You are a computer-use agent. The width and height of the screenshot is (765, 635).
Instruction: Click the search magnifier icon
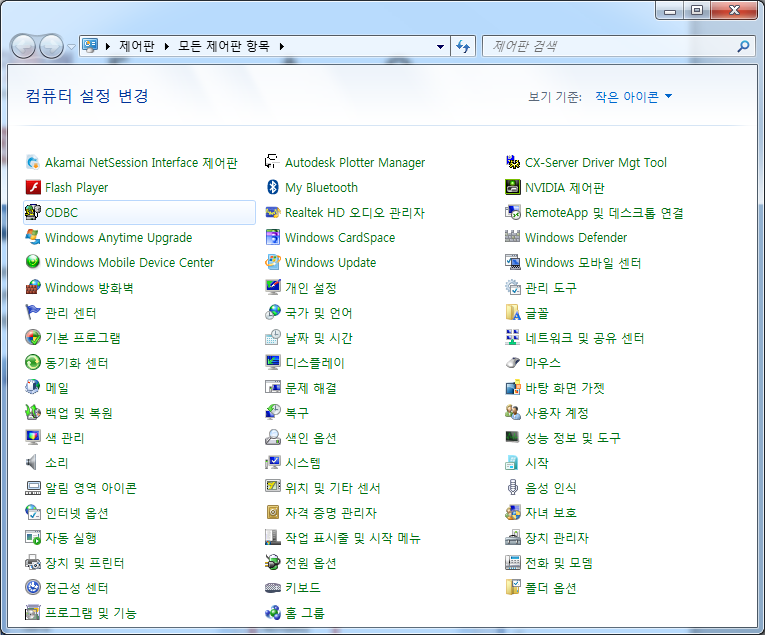pyautogui.click(x=743, y=46)
